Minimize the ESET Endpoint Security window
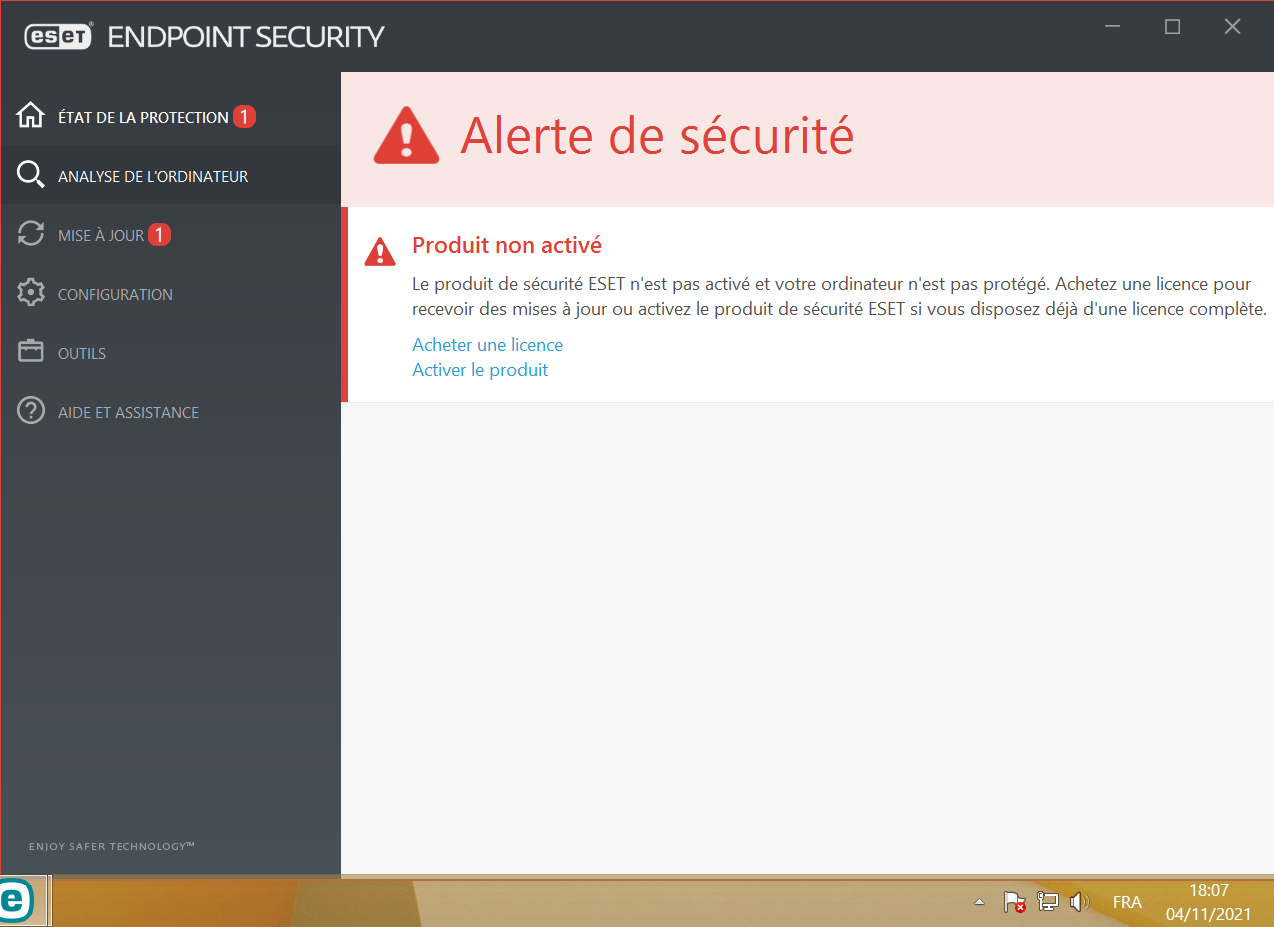The image size is (1274, 927). click(1114, 28)
